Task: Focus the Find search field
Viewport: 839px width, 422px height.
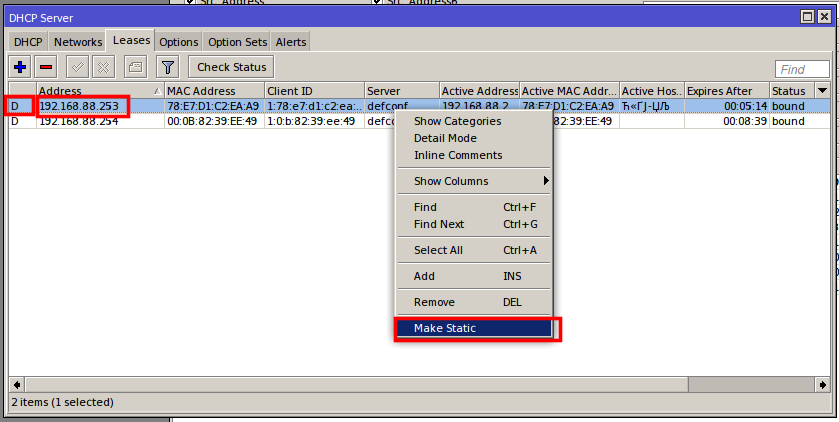Action: point(802,70)
